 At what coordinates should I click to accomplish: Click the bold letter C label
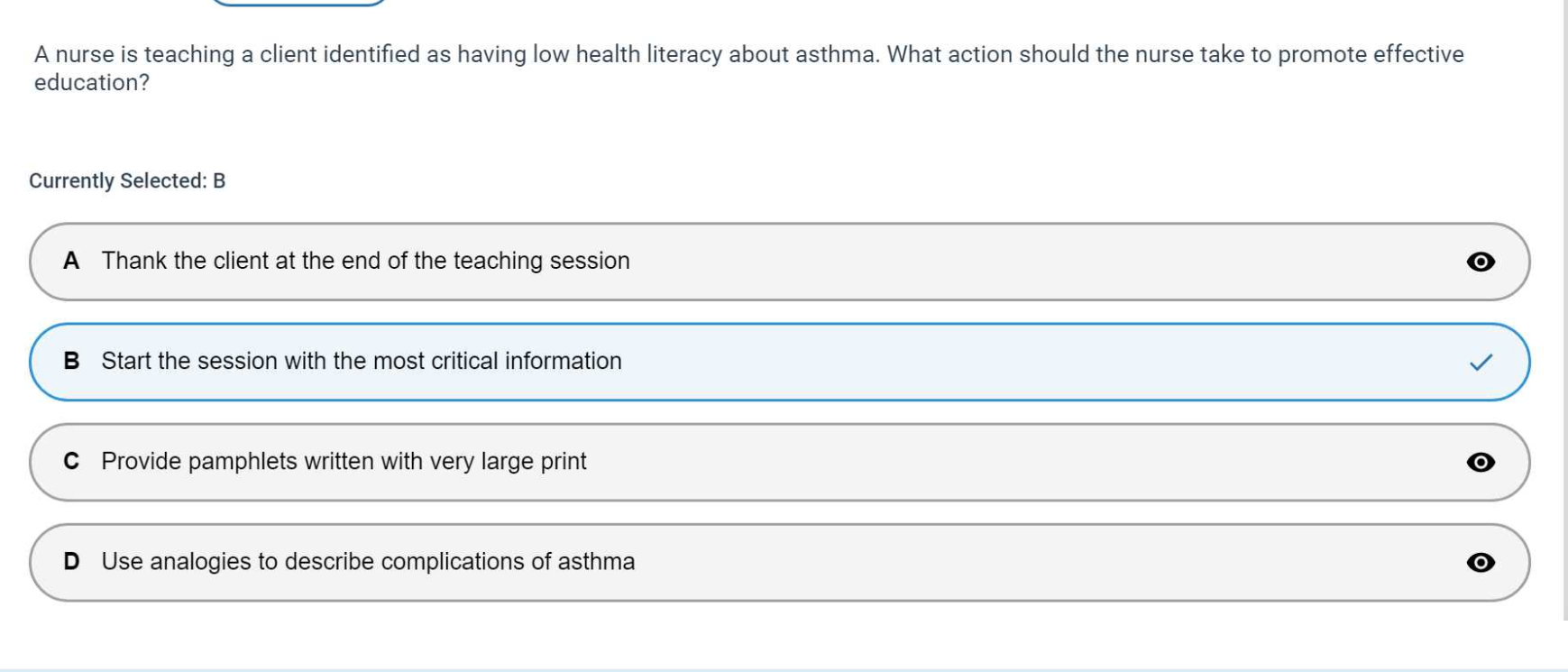(71, 461)
